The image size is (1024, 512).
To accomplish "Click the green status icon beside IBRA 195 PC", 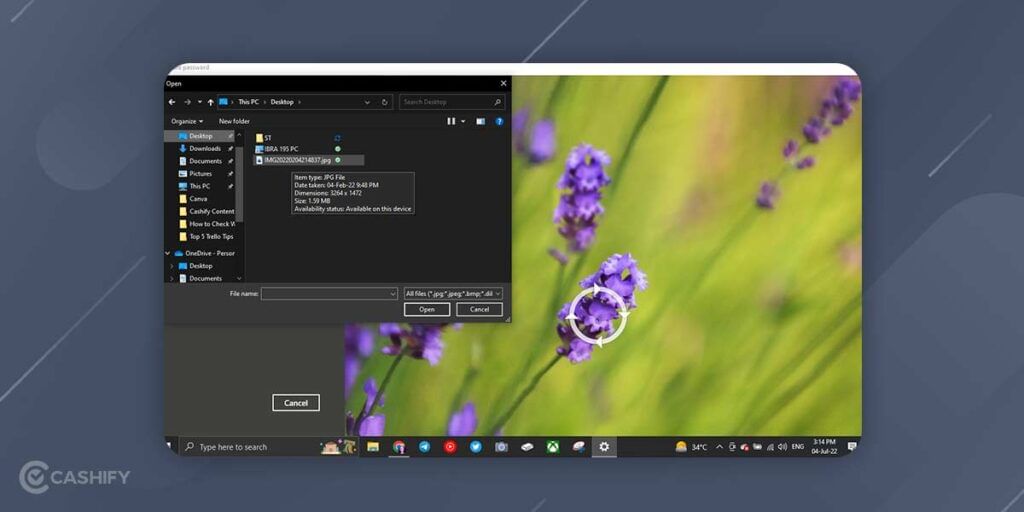I will 338,149.
